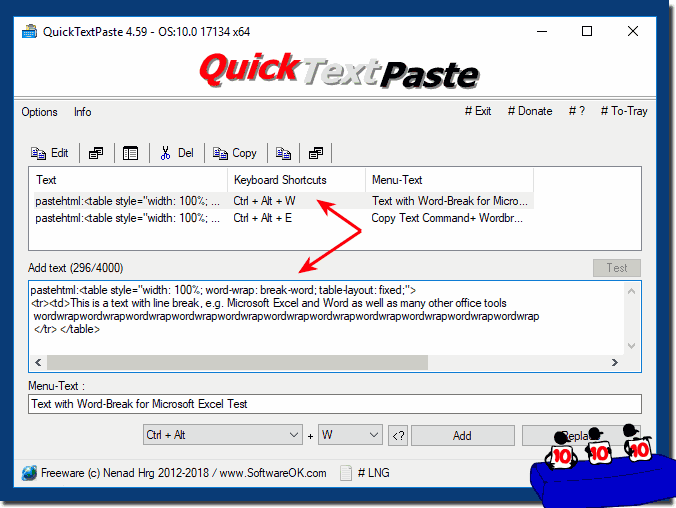The image size is (676, 508).
Task: Click the # LNG language option
Action: (x=373, y=473)
